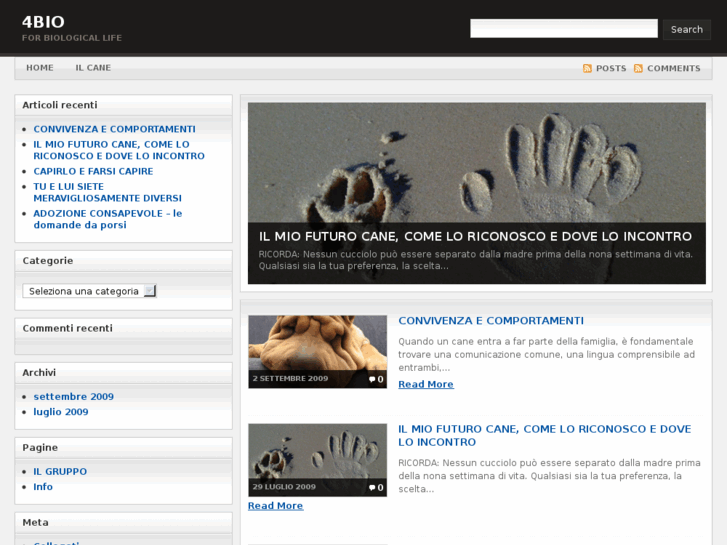The width and height of the screenshot is (727, 545).
Task: Open CAPIRLO E FARSI CAPIRE recent article
Action: click(x=93, y=171)
